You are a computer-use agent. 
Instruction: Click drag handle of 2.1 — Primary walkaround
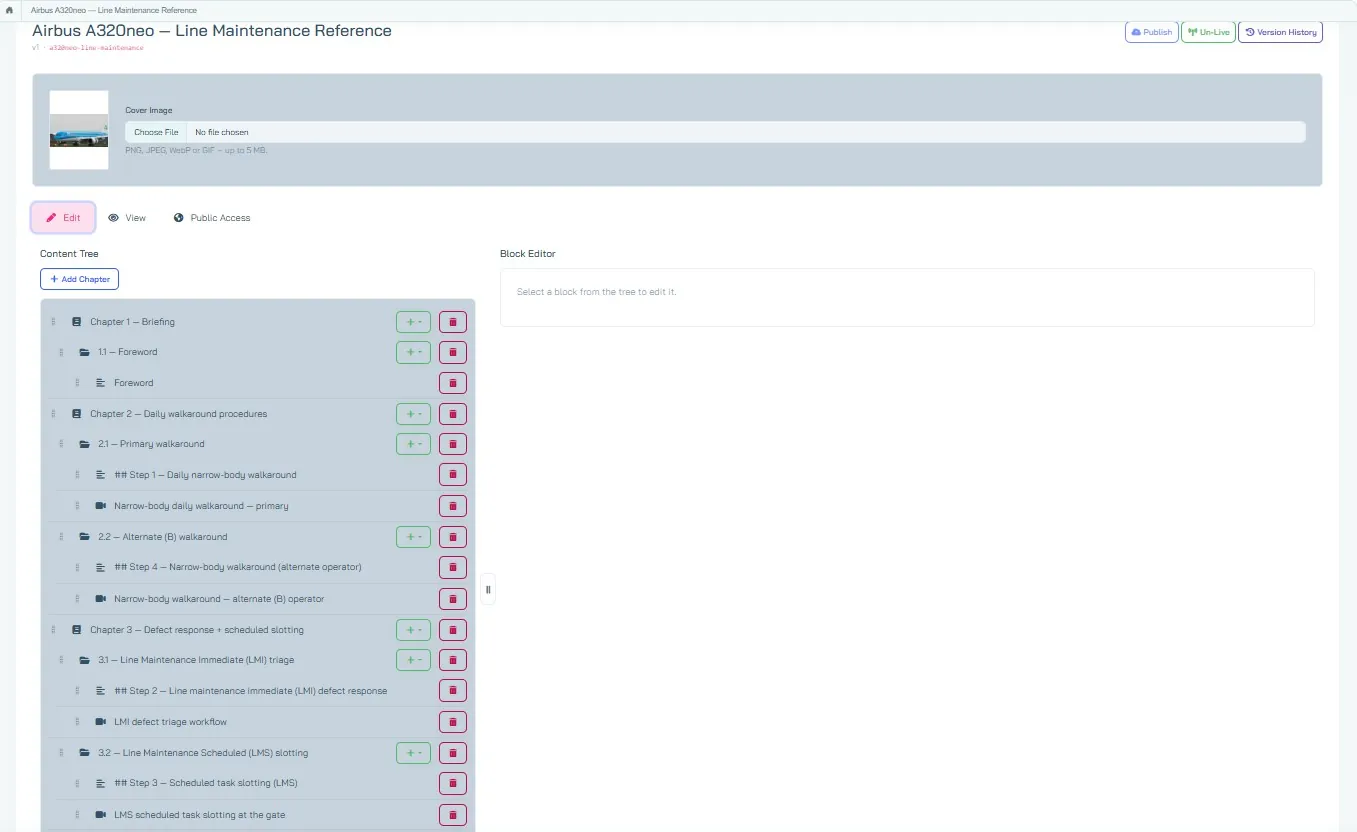coord(62,444)
